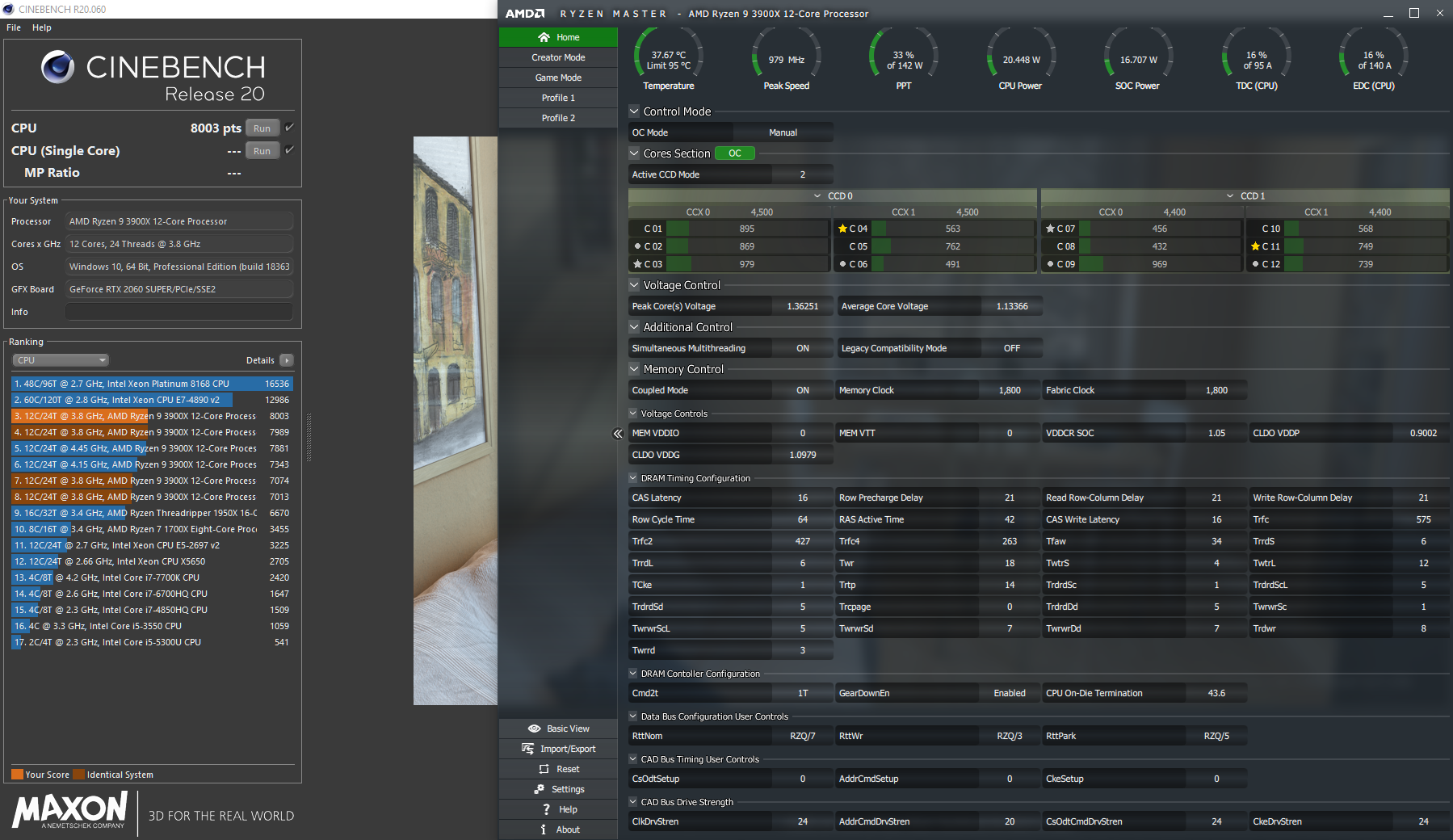This screenshot has height=840, width=1453.
Task: Toggle GearDownEn Enabled value
Action: (x=1010, y=693)
